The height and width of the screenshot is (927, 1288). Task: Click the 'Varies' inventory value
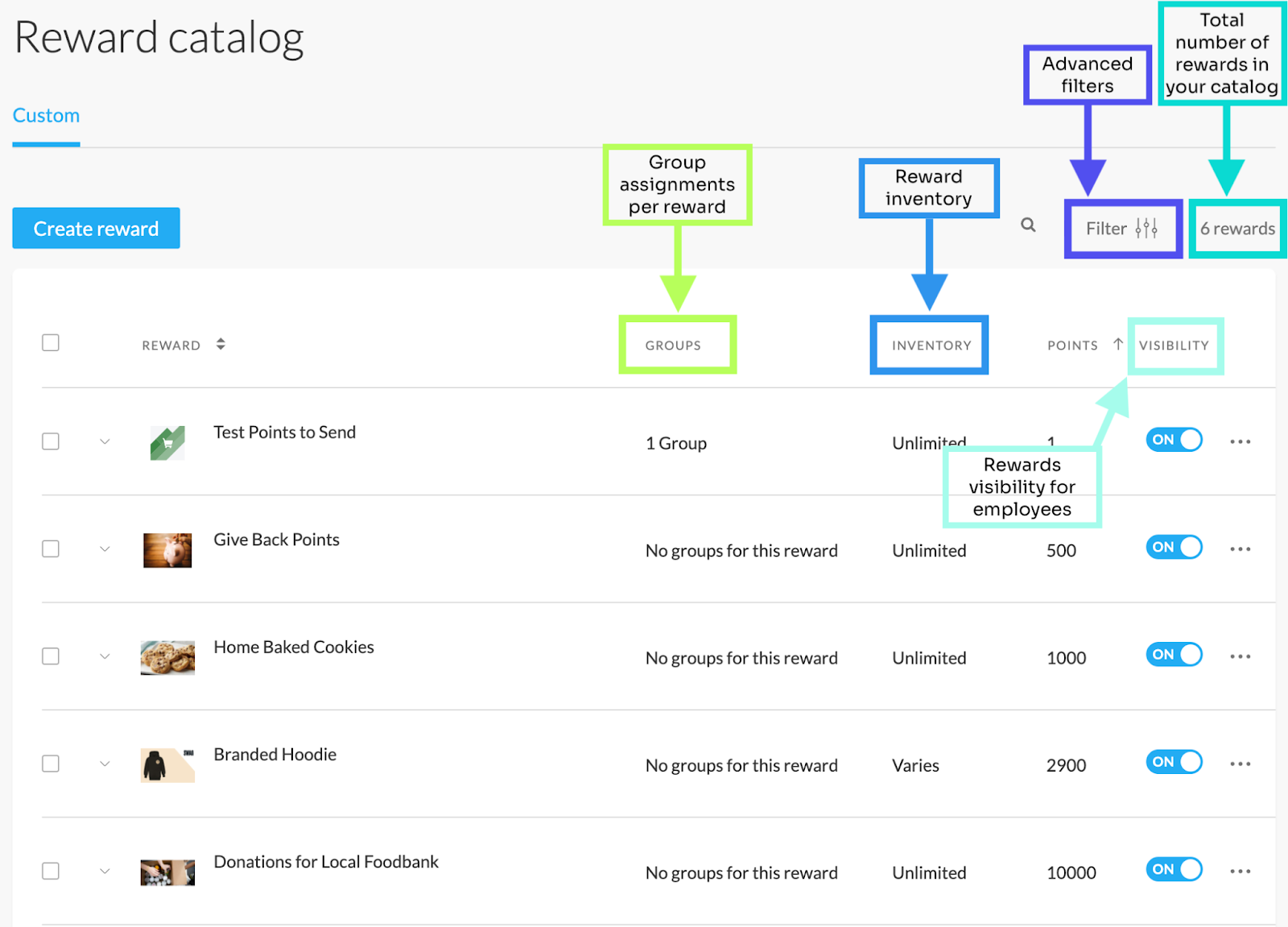point(915,766)
